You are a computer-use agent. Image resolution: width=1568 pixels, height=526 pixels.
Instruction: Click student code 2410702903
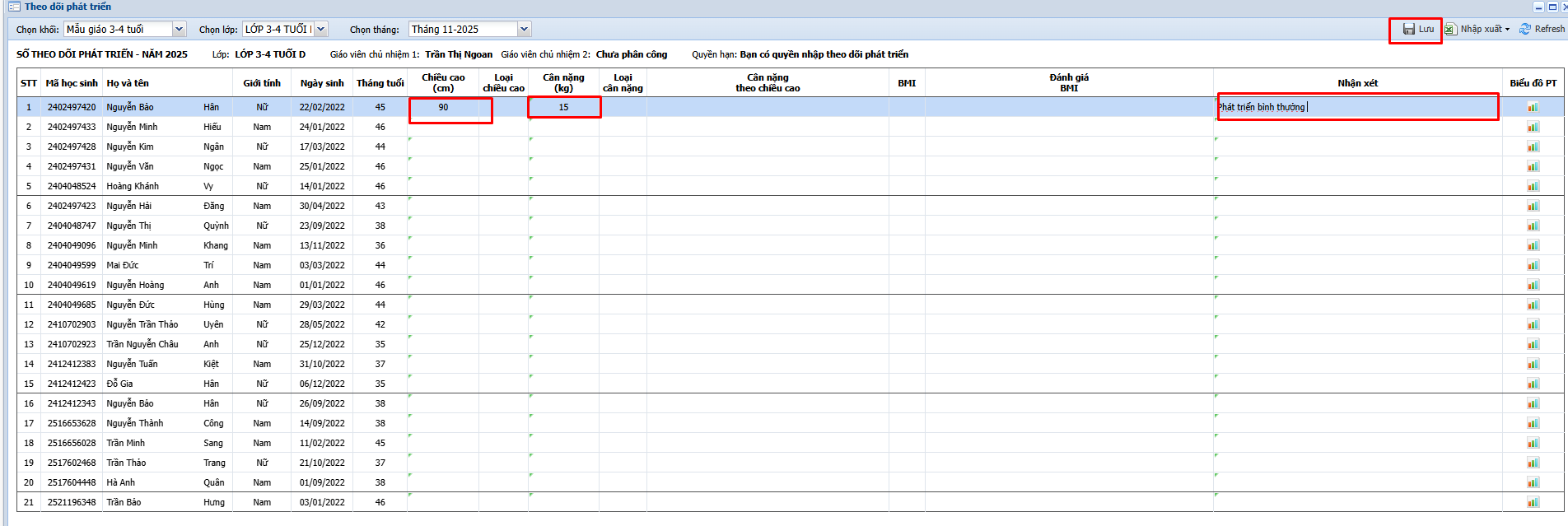tap(72, 324)
